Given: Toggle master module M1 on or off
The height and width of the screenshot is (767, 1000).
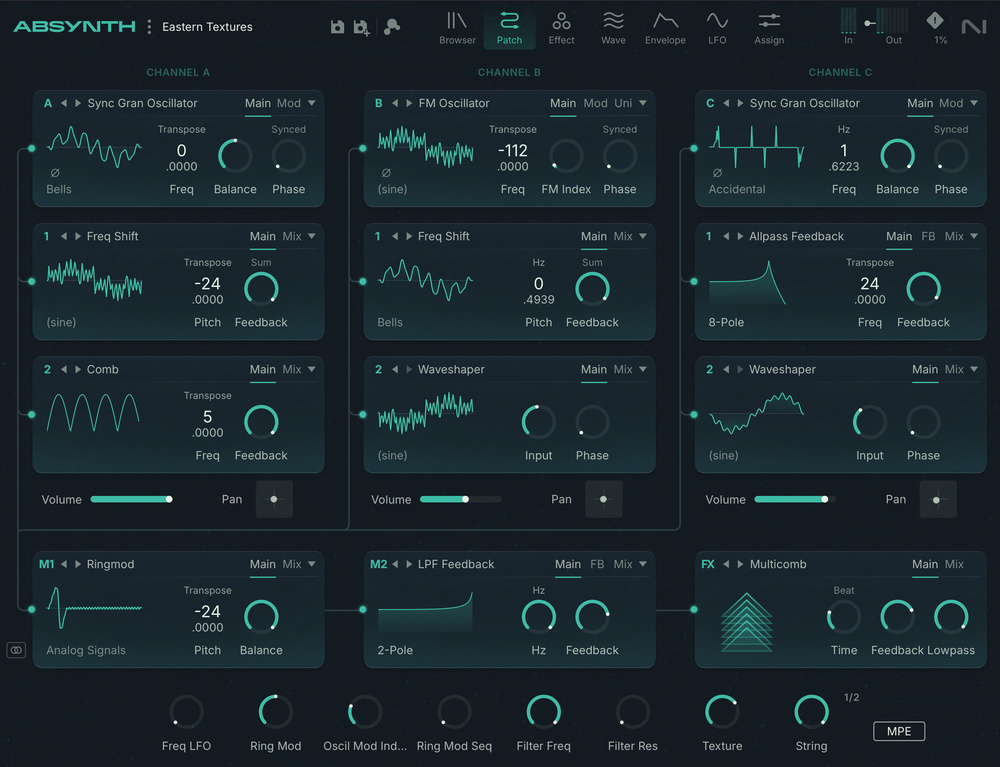Looking at the screenshot, I should point(47,564).
